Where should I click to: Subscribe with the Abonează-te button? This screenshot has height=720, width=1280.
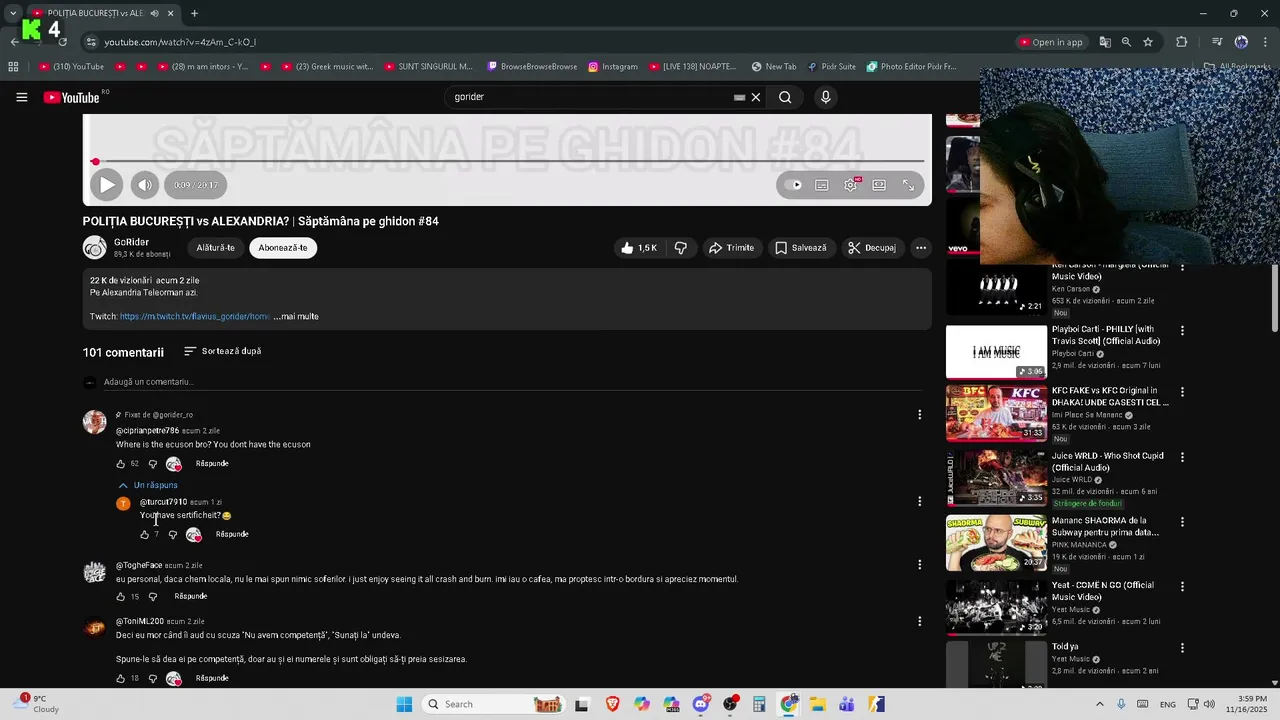pyautogui.click(x=283, y=248)
